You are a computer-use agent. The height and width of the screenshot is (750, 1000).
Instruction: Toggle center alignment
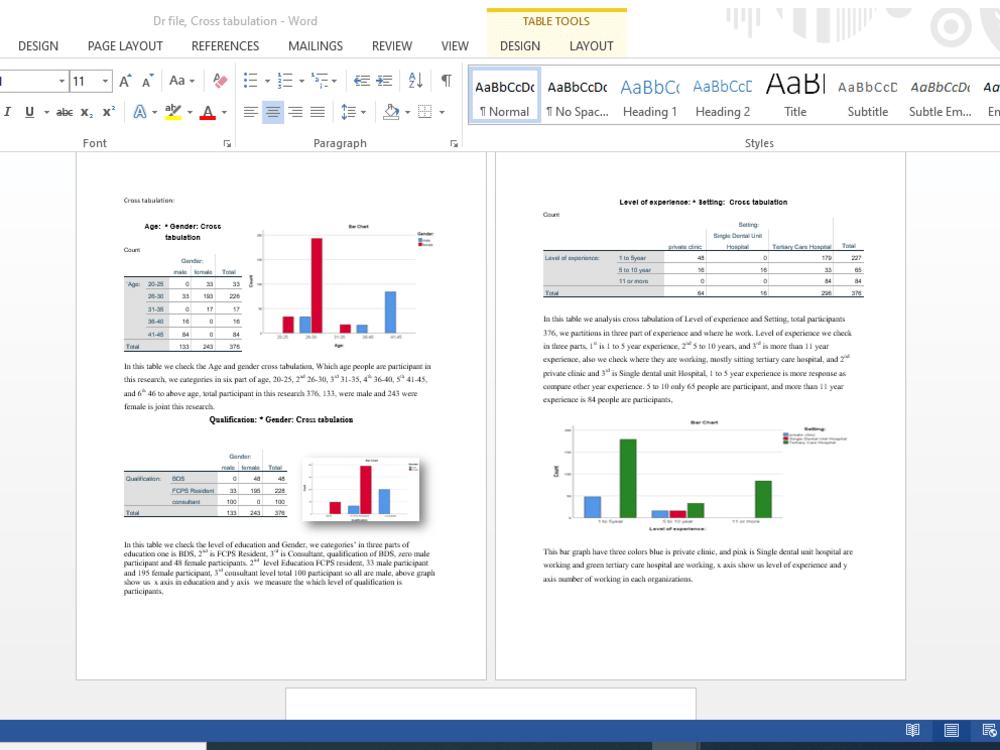273,112
